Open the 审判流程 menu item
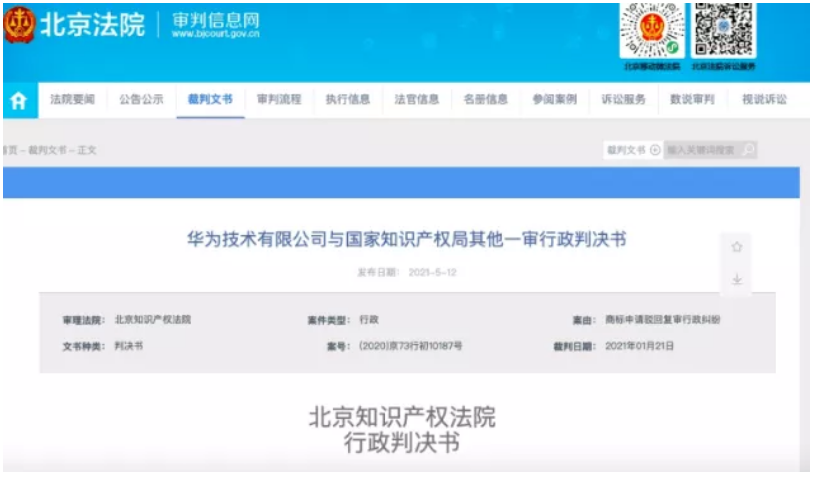This screenshot has height=477, width=814. tap(279, 99)
